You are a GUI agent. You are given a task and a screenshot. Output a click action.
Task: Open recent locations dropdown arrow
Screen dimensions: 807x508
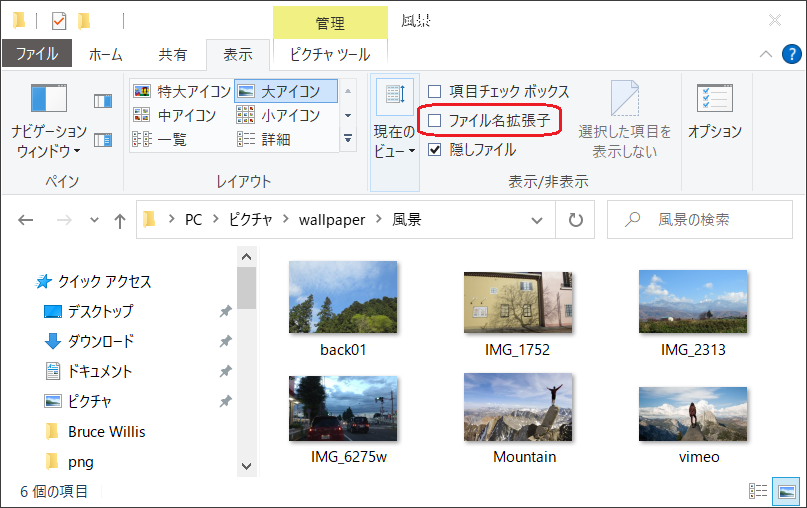click(94, 220)
